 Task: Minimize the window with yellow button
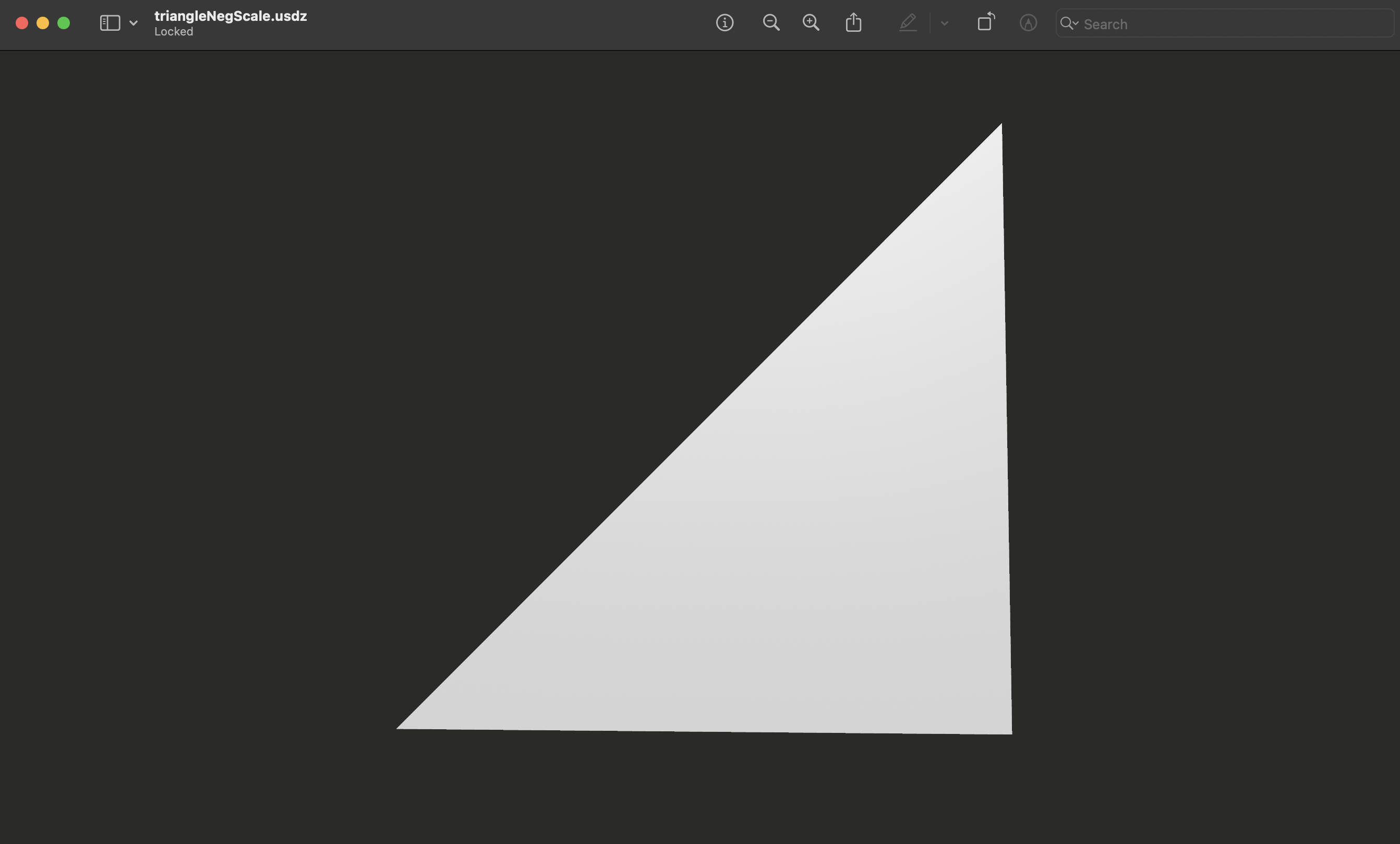[43, 23]
